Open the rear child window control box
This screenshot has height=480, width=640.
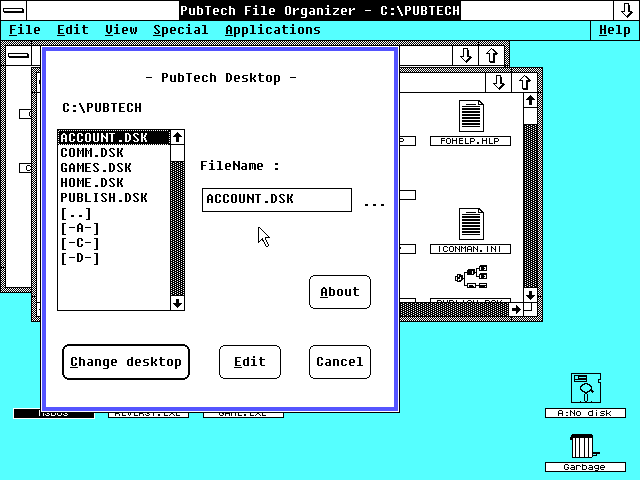pyautogui.click(x=18, y=55)
